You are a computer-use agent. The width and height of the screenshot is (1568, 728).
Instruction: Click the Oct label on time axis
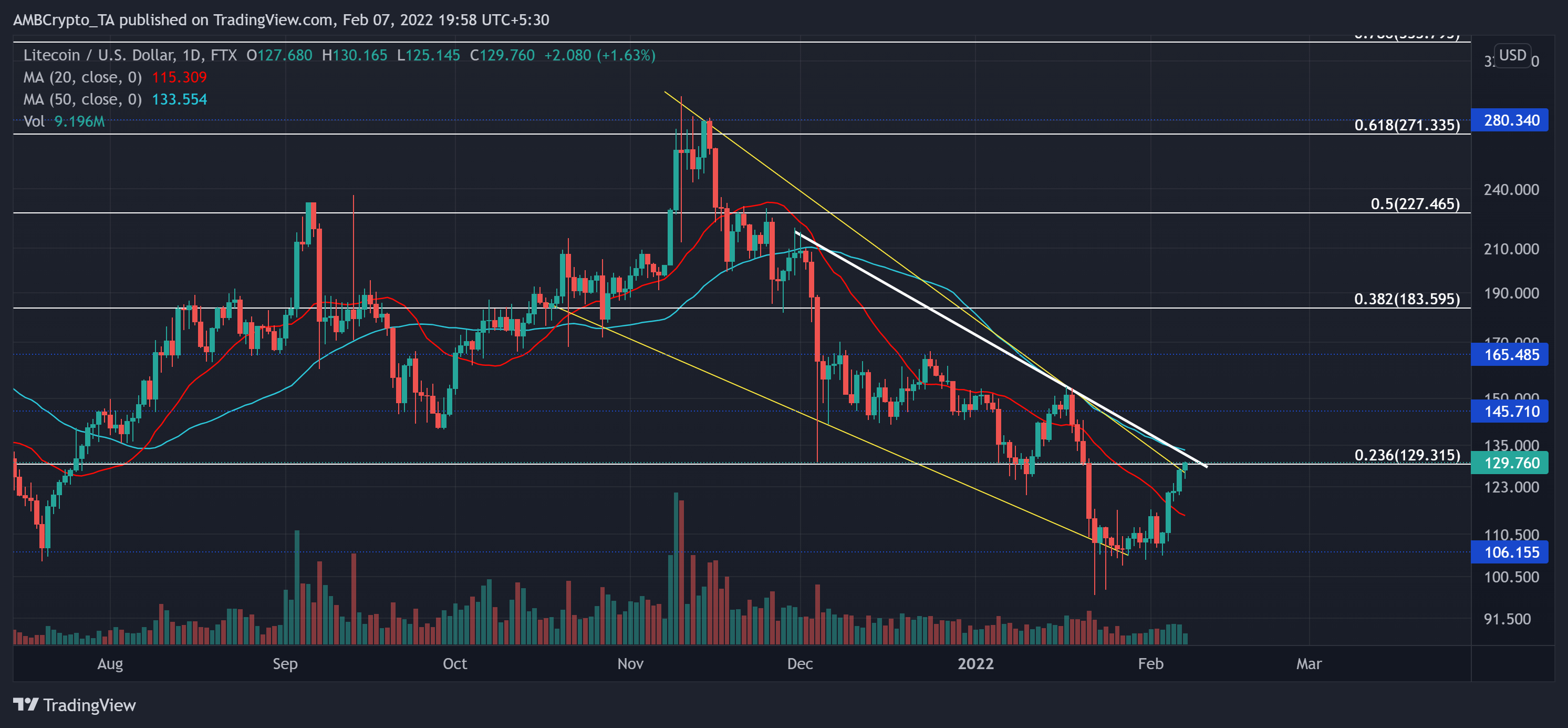pos(455,663)
